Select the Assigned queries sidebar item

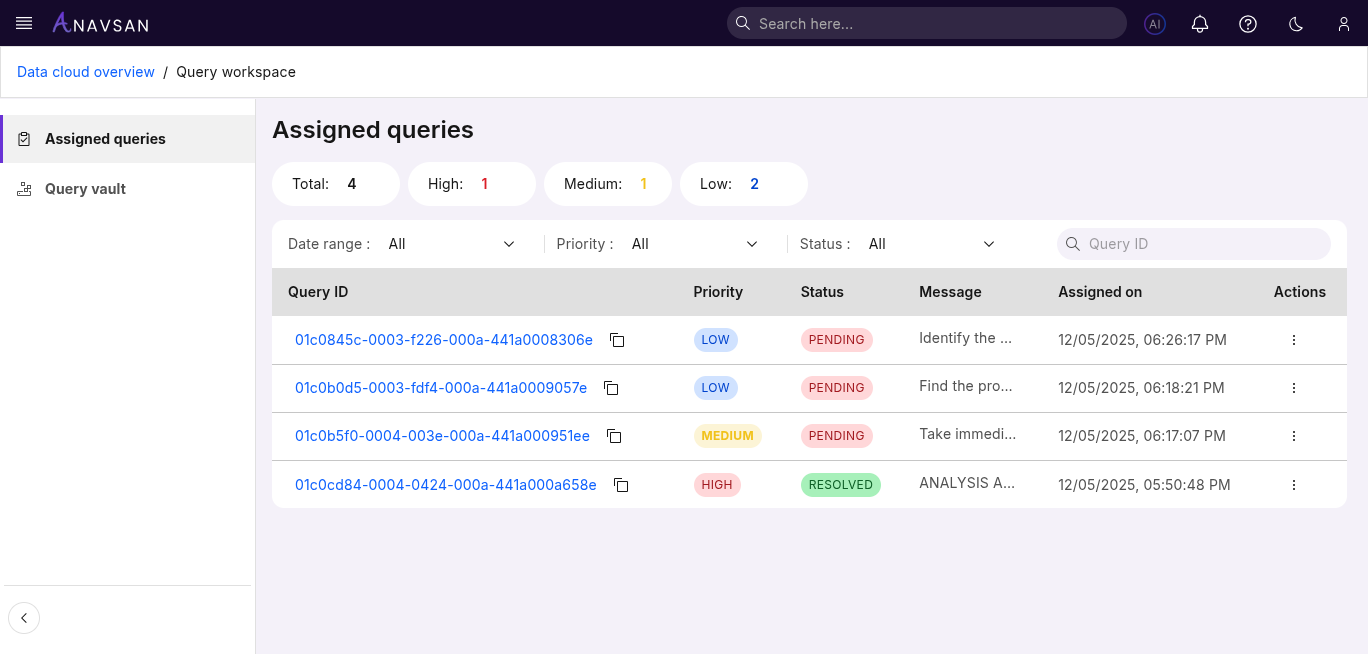point(105,138)
